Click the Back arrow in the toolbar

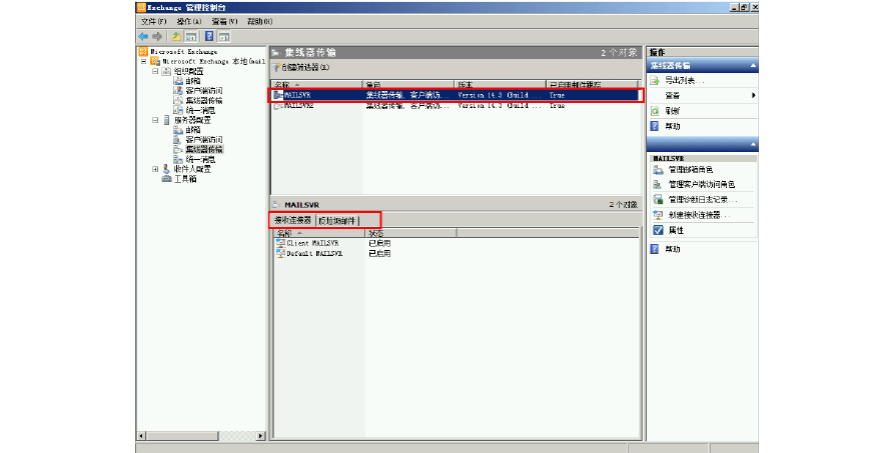click(143, 36)
